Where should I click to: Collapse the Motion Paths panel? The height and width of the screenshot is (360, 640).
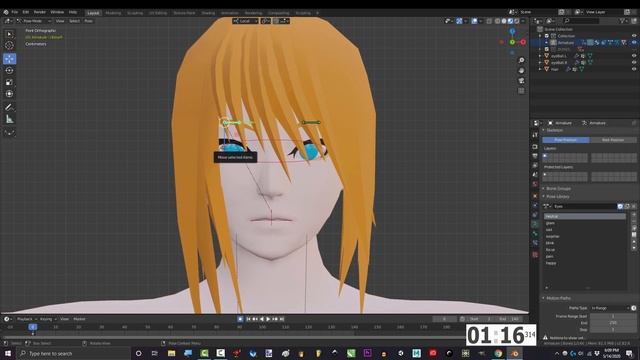544,298
